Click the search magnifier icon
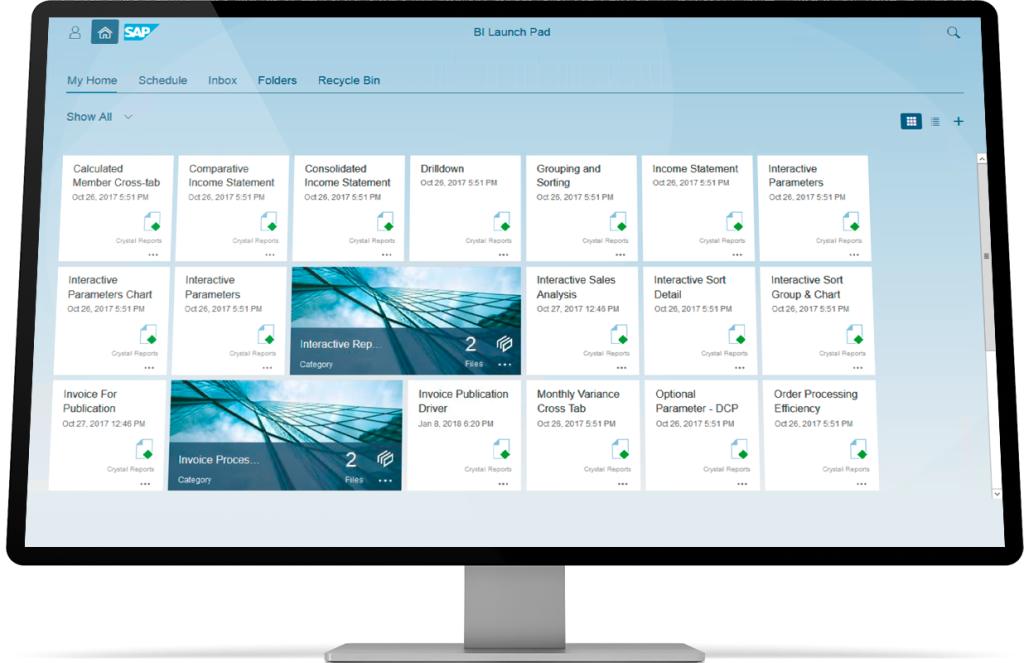The height and width of the screenshot is (663, 1024). [953, 33]
